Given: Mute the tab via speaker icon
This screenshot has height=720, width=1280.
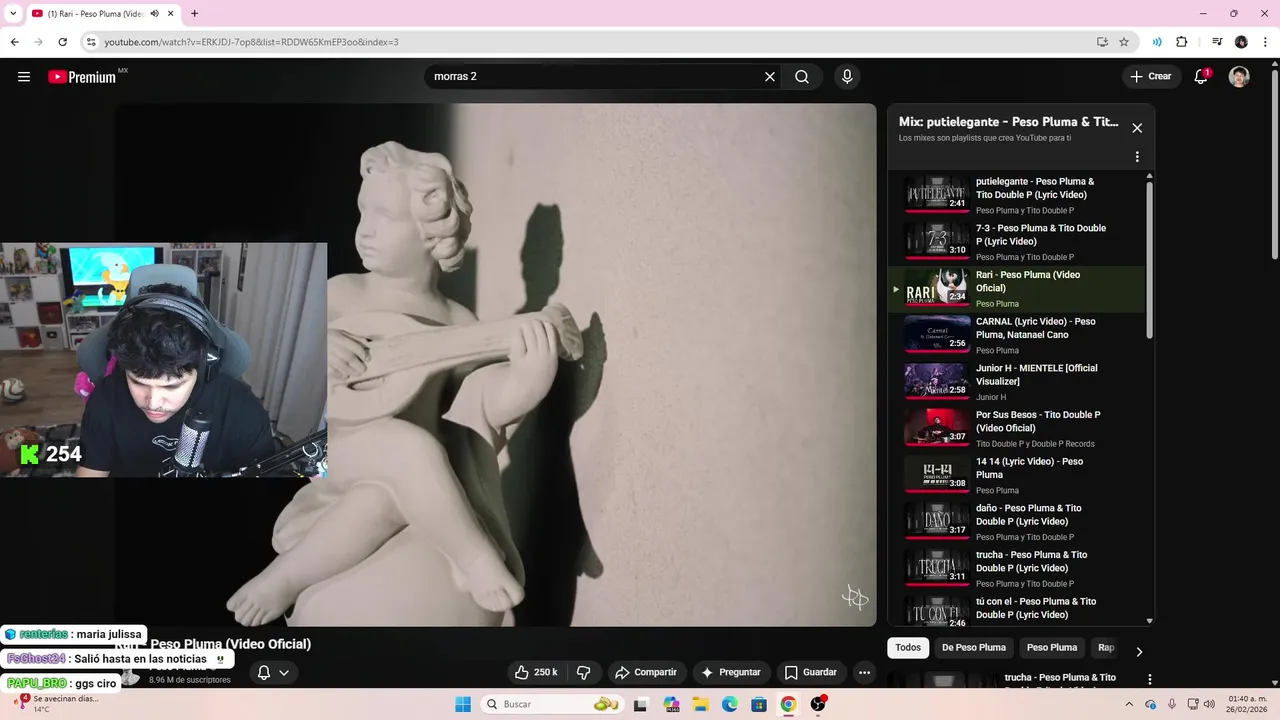Looking at the screenshot, I should click(153, 13).
